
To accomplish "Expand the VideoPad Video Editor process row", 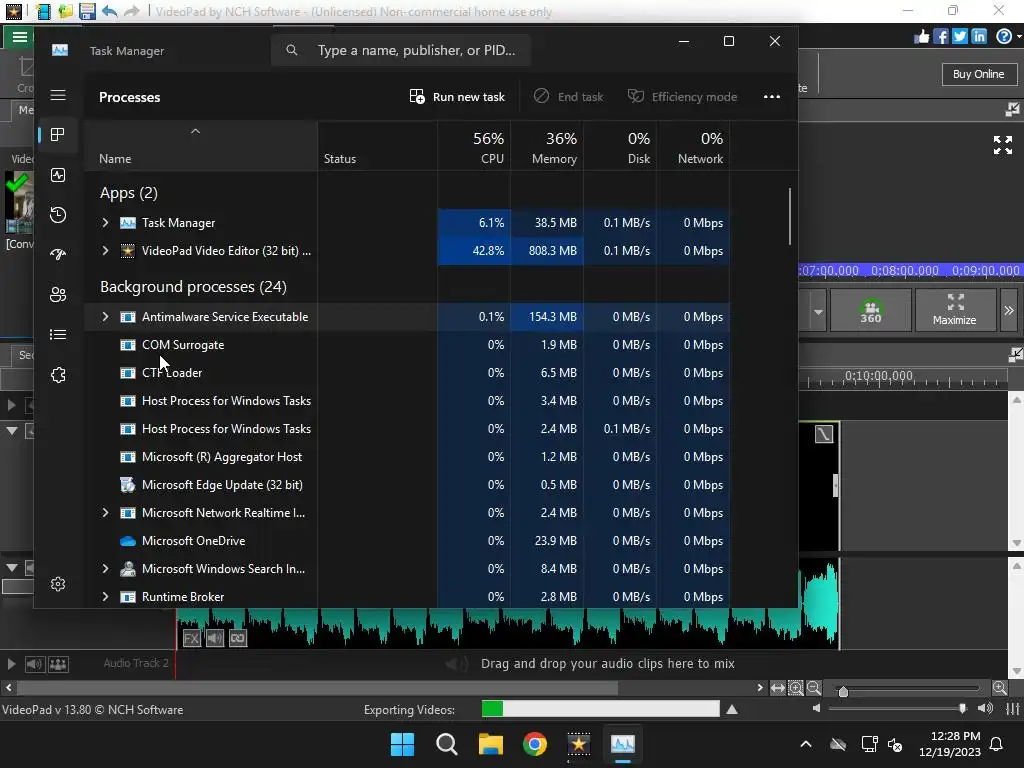I will pos(105,251).
